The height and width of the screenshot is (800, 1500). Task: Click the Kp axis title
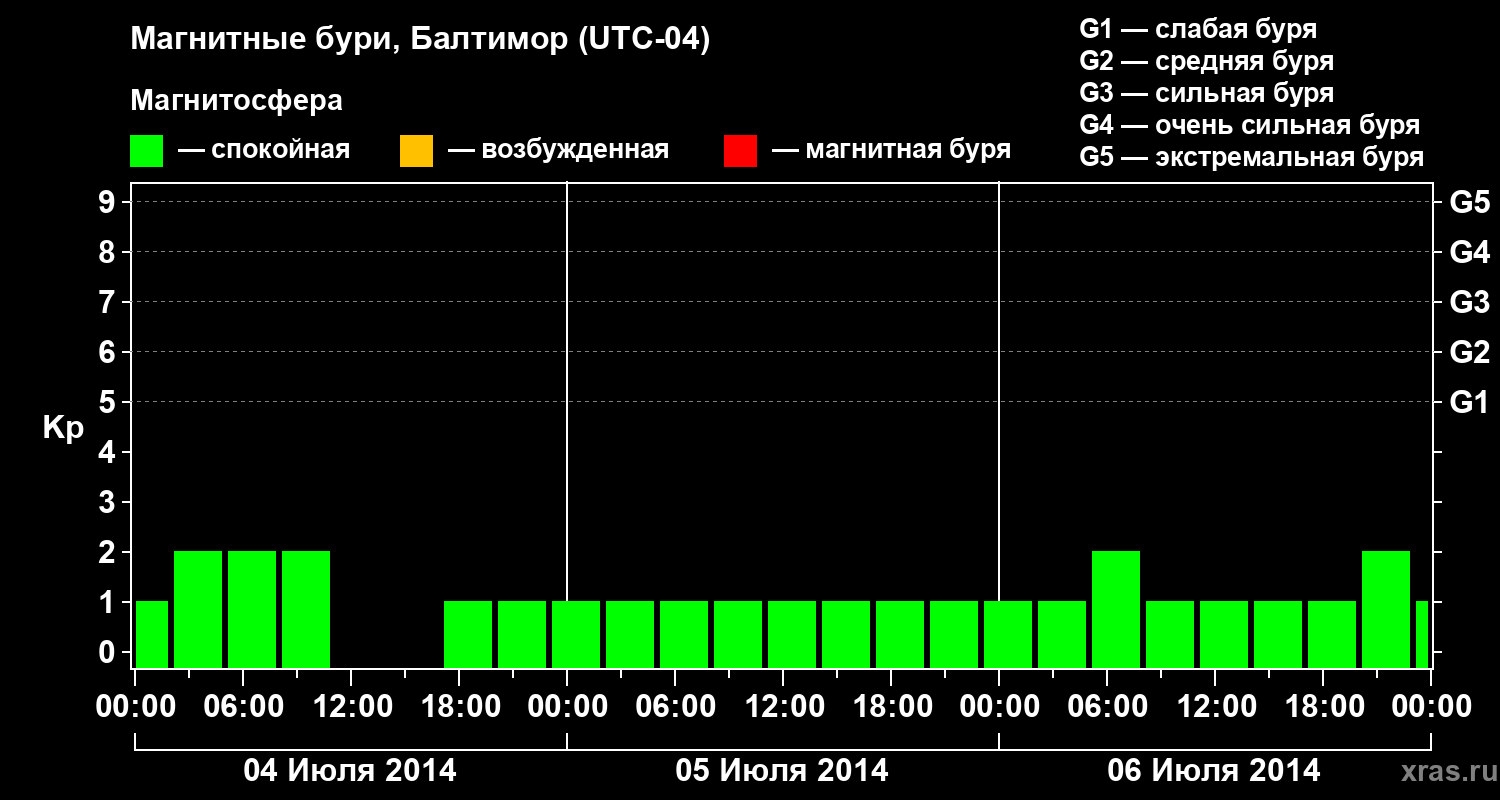click(x=63, y=428)
